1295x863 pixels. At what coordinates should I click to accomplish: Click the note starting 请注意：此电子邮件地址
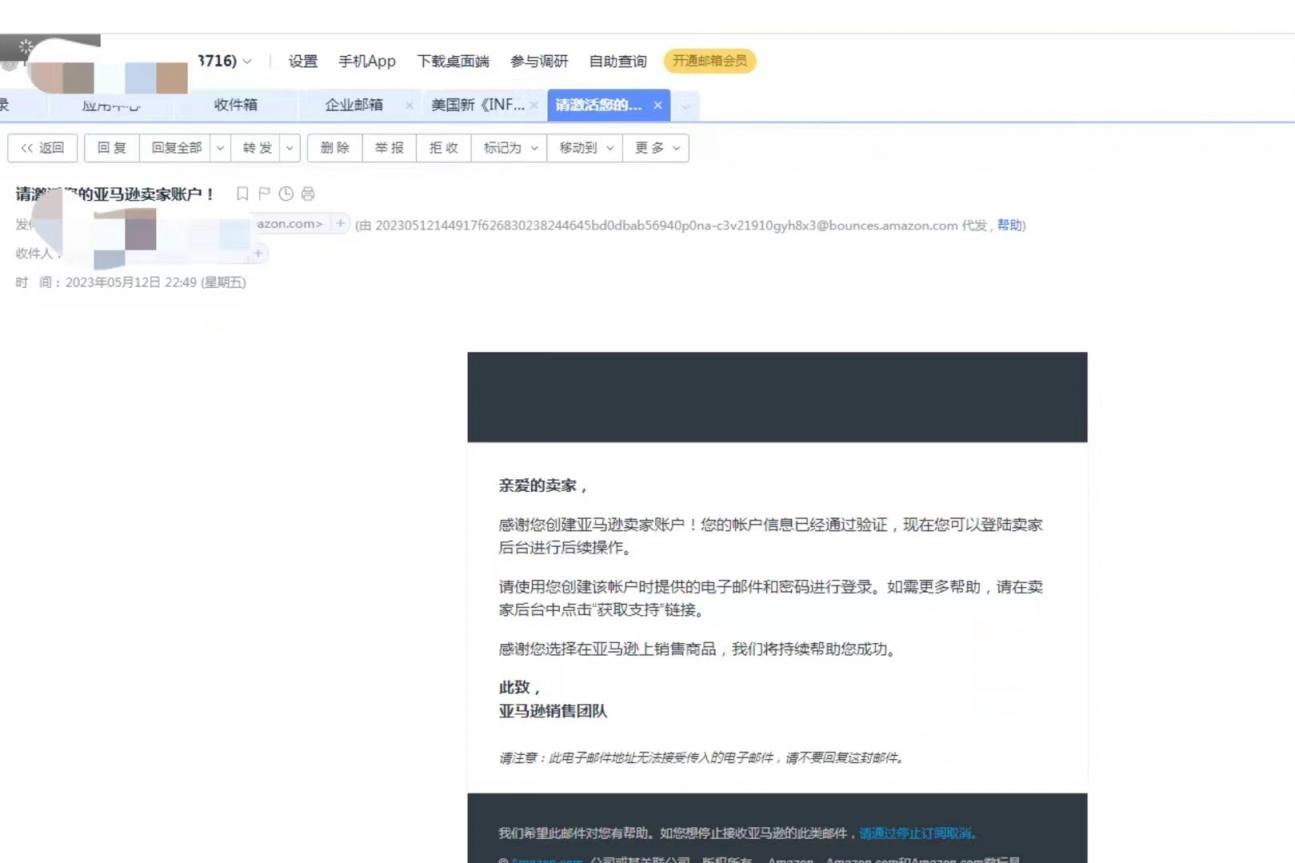point(702,758)
